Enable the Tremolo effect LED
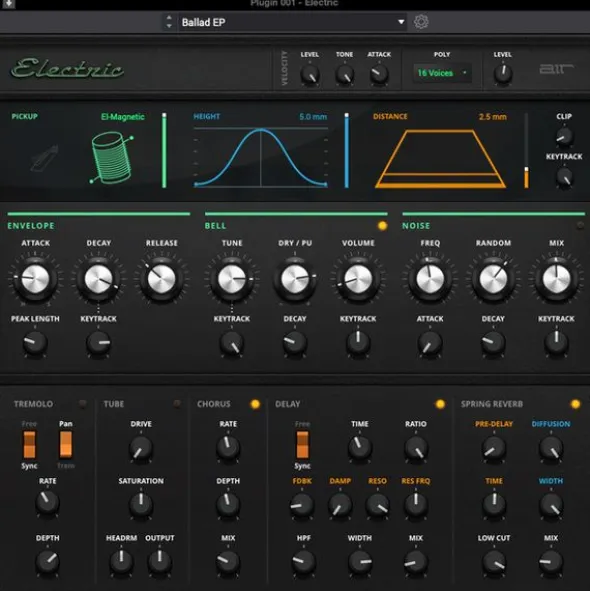 tap(82, 404)
